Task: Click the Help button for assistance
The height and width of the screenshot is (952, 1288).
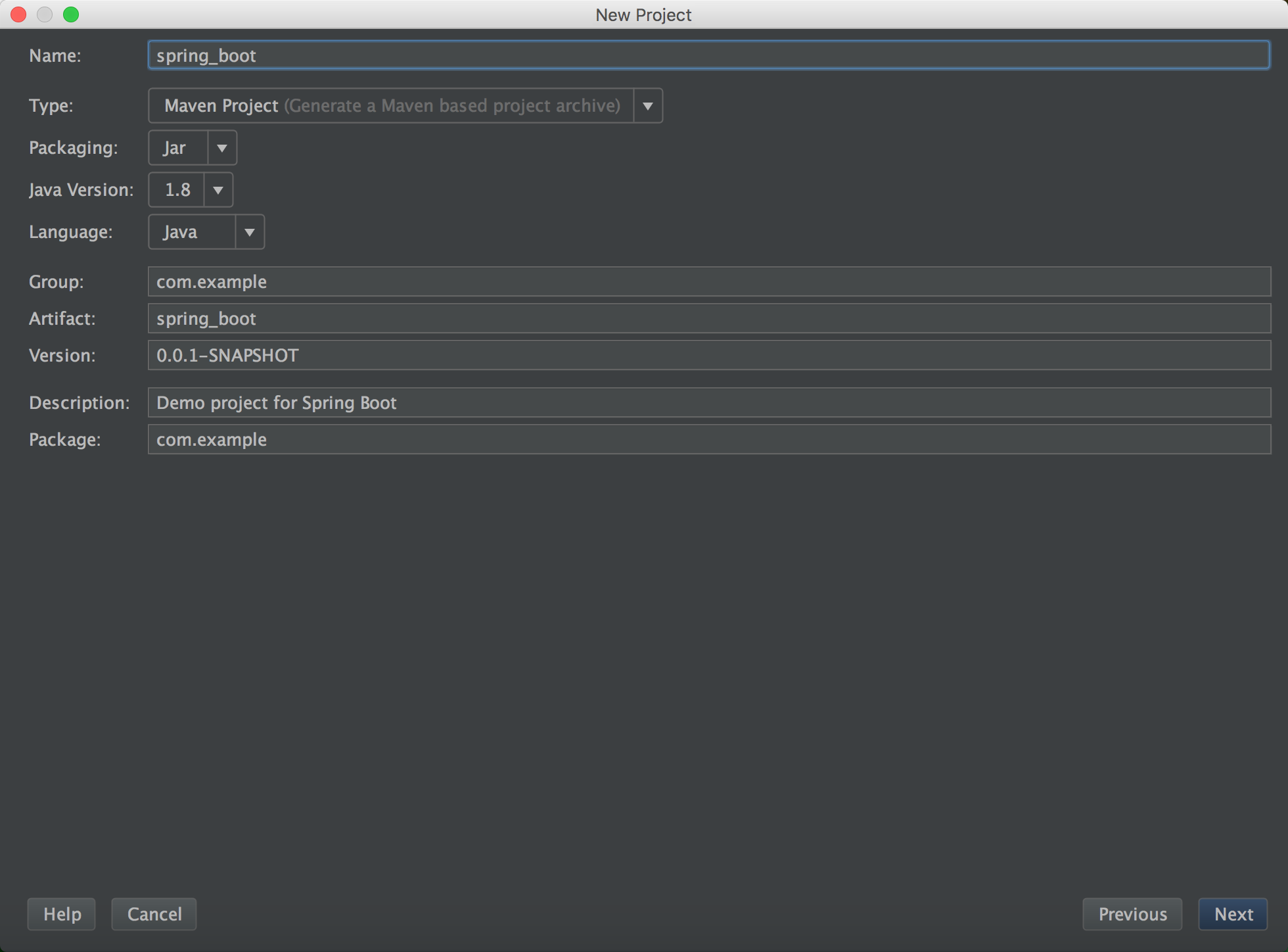Action: click(61, 914)
